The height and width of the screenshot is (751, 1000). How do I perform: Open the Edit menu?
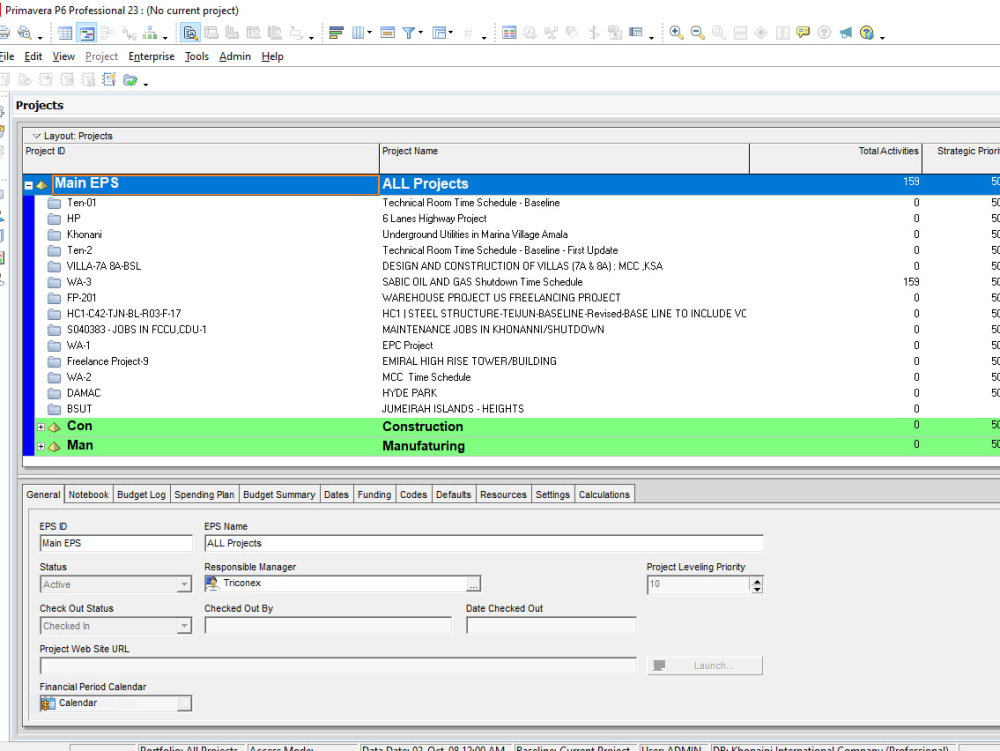[33, 56]
